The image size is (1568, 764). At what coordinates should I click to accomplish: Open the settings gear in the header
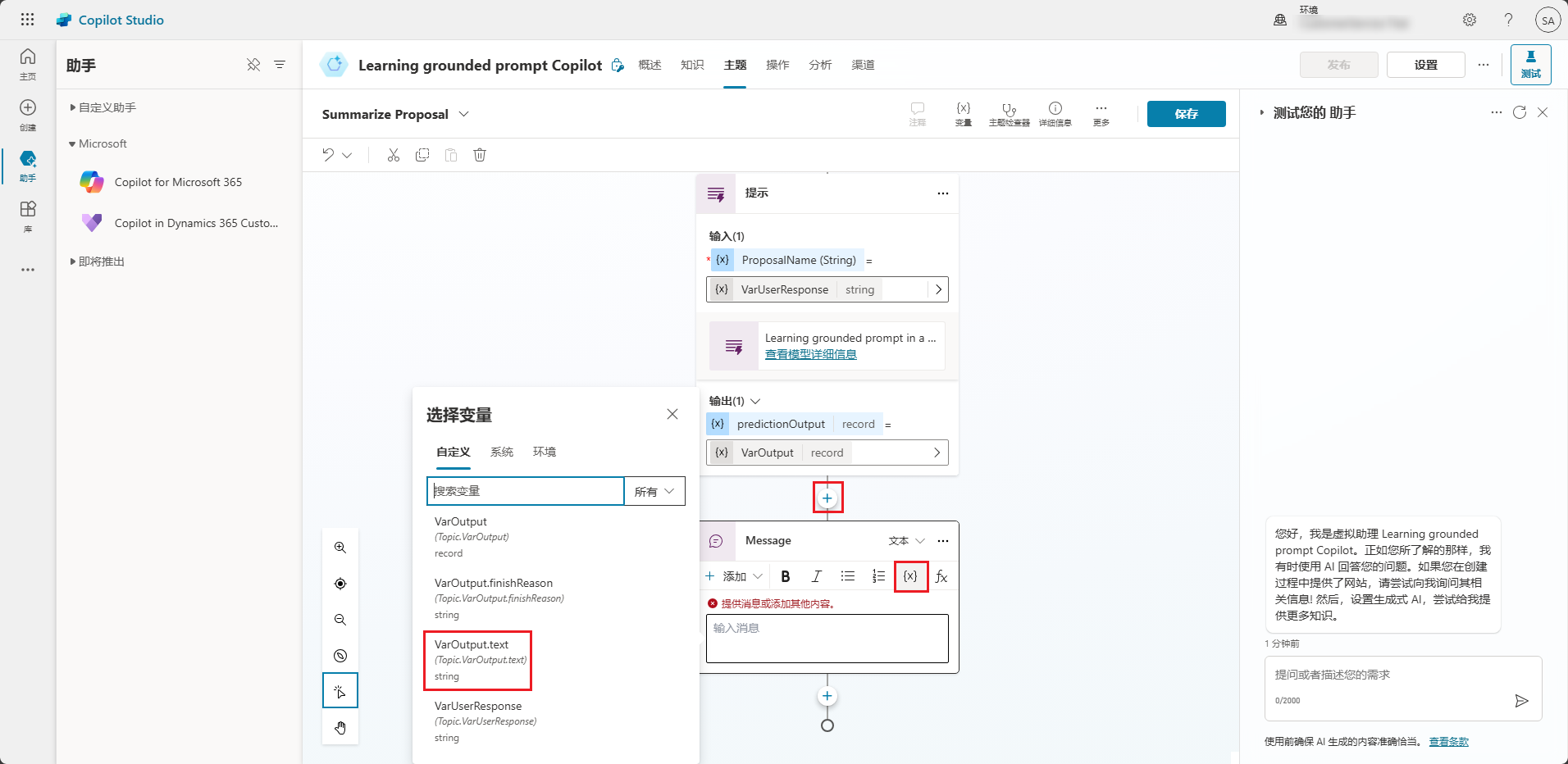click(1470, 20)
